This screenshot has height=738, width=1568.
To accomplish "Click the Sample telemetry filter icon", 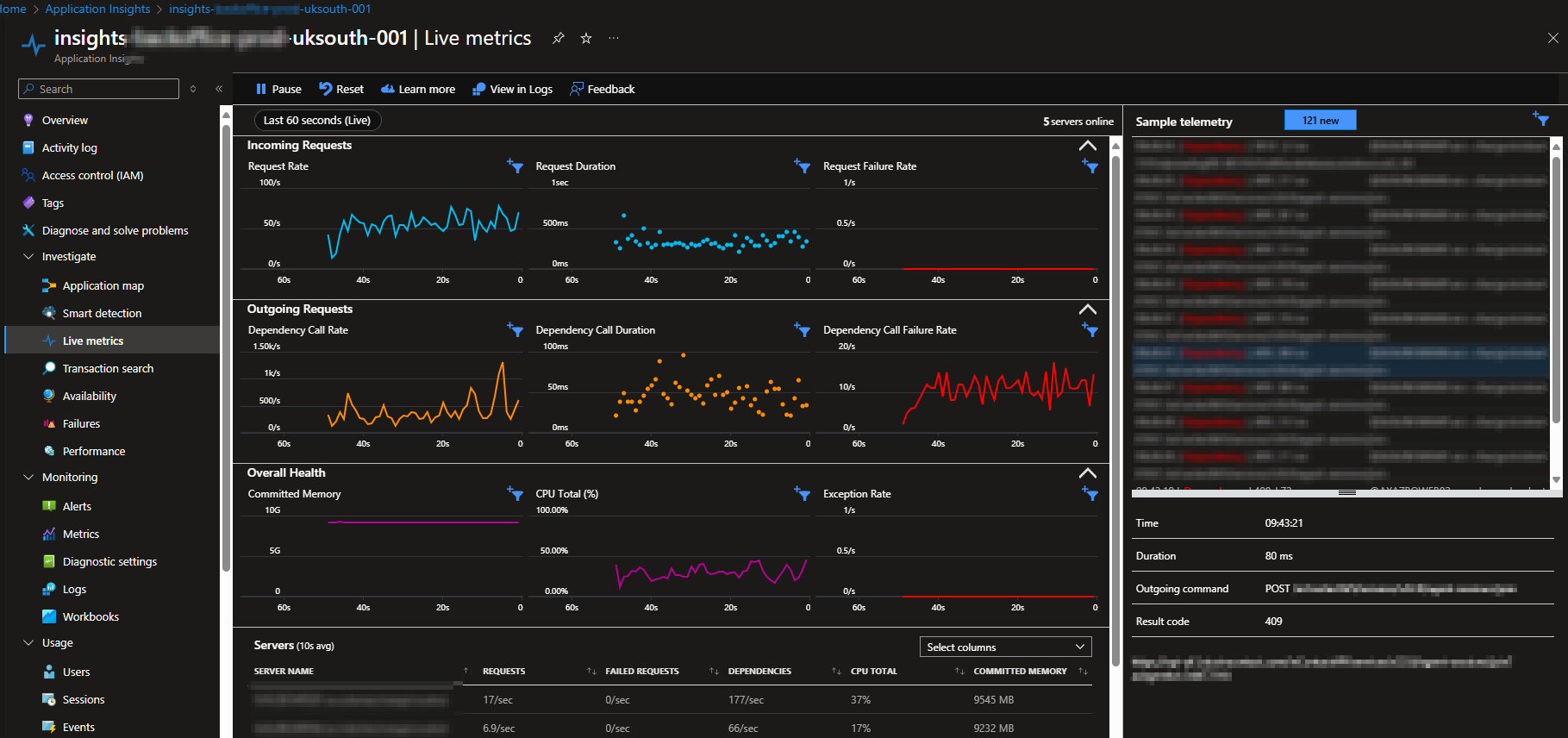I will tap(1540, 119).
